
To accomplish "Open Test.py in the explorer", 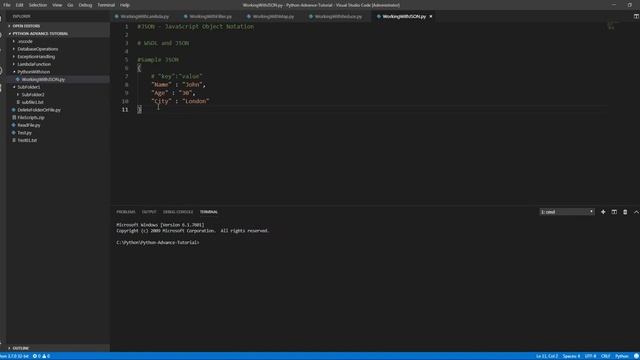I will [24, 133].
